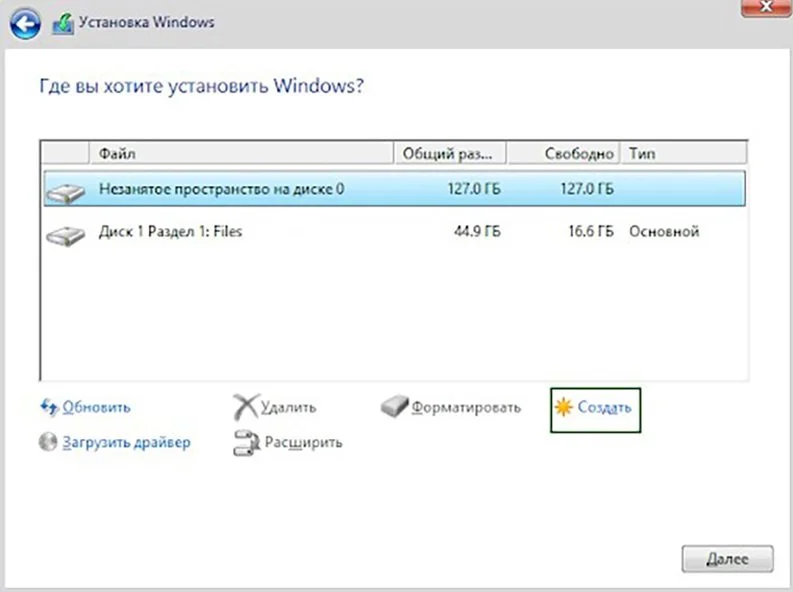Sort by the Файл column header

pos(242,153)
